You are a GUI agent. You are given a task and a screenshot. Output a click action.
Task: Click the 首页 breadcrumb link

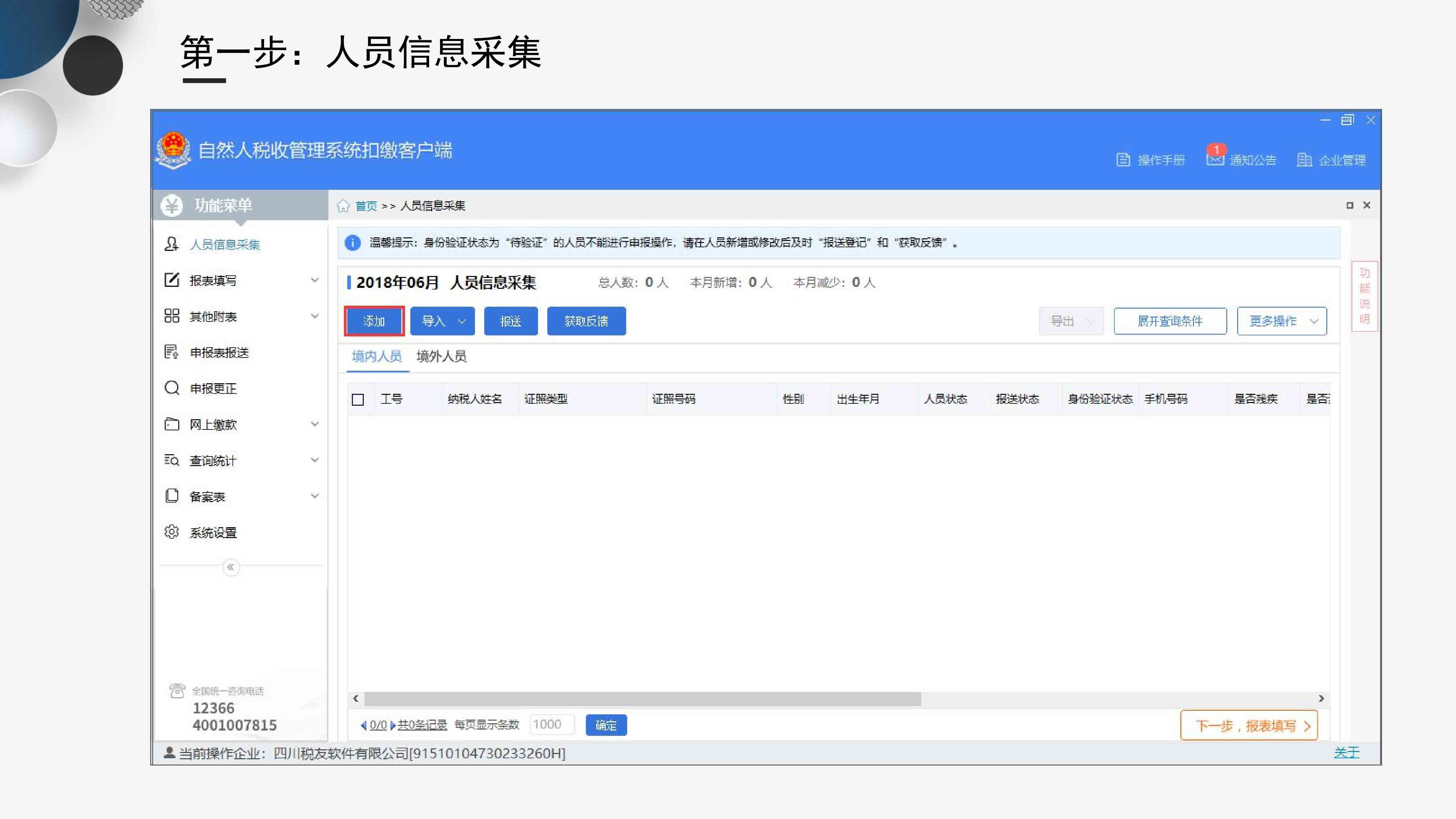[x=366, y=206]
